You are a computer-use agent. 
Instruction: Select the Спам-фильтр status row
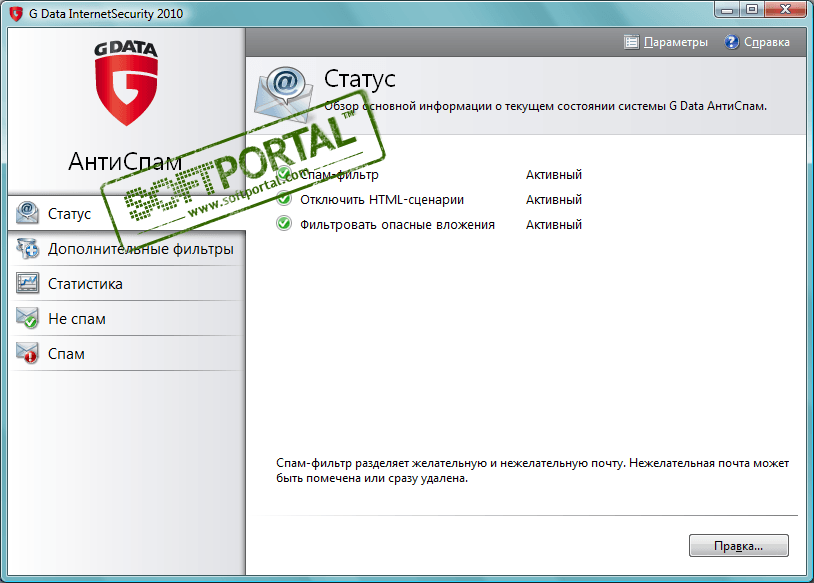click(429, 174)
